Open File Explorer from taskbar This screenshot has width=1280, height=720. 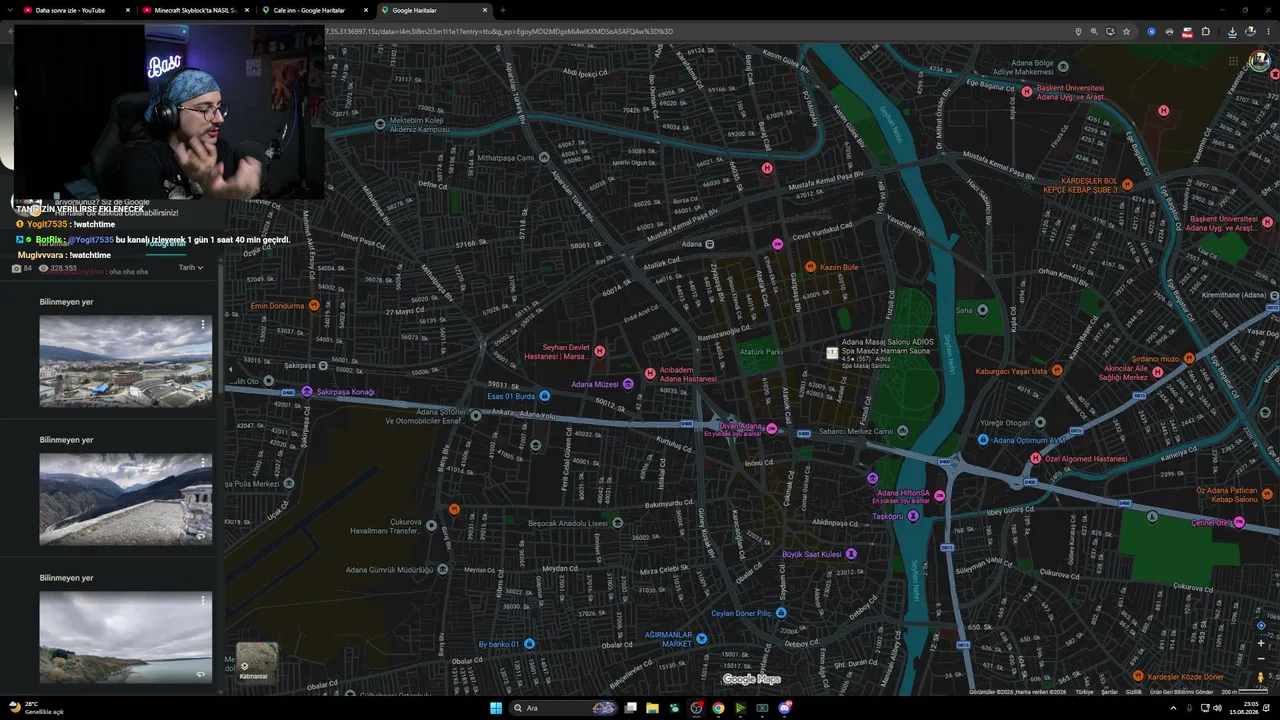pyautogui.click(x=652, y=708)
